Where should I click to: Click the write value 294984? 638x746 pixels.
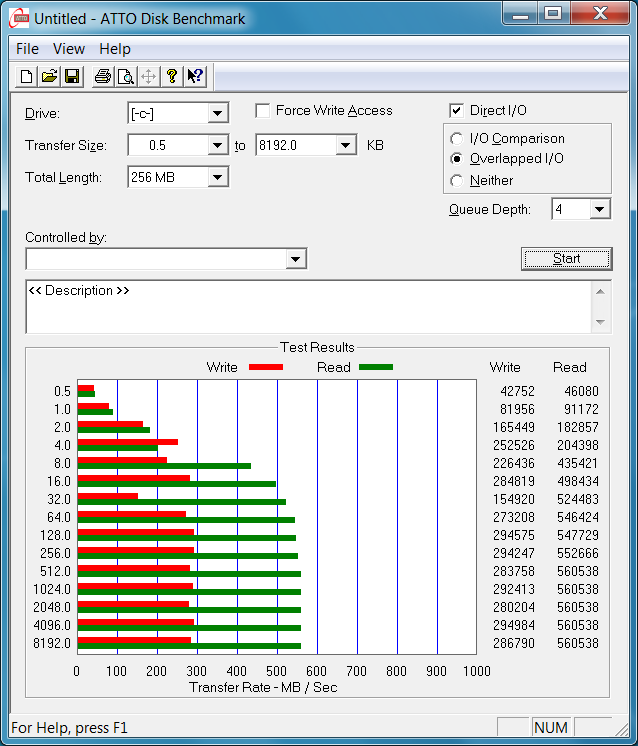tap(514, 625)
